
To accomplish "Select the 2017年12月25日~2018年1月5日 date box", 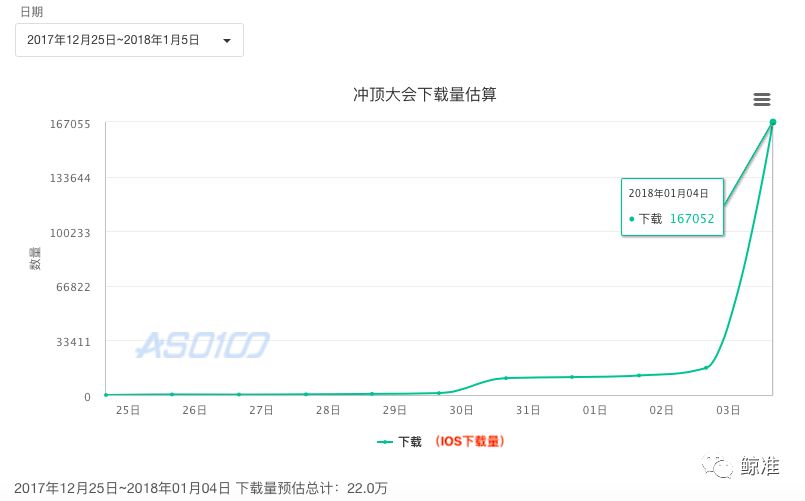I will 129,40.
